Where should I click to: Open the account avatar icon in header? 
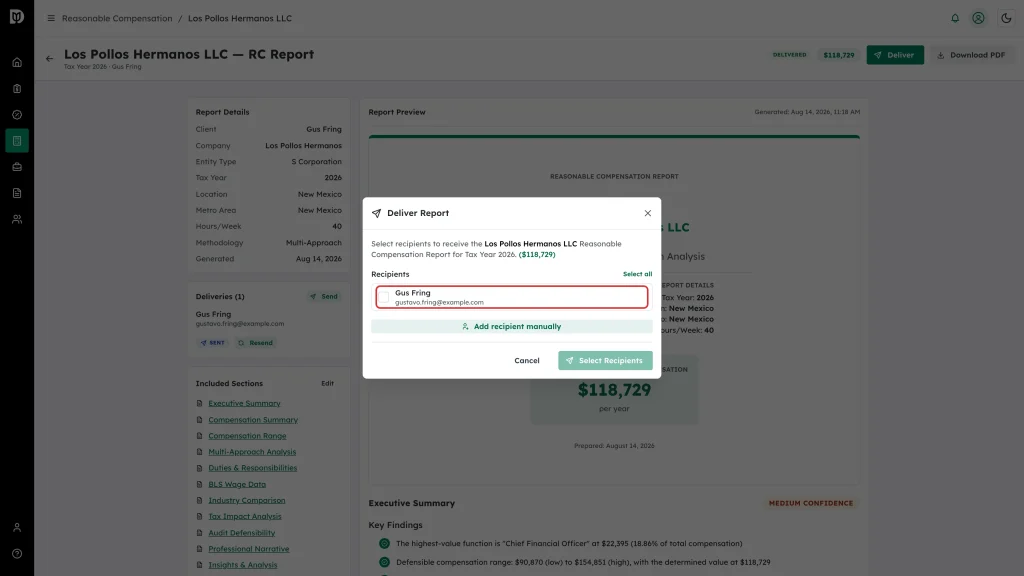[x=978, y=18]
